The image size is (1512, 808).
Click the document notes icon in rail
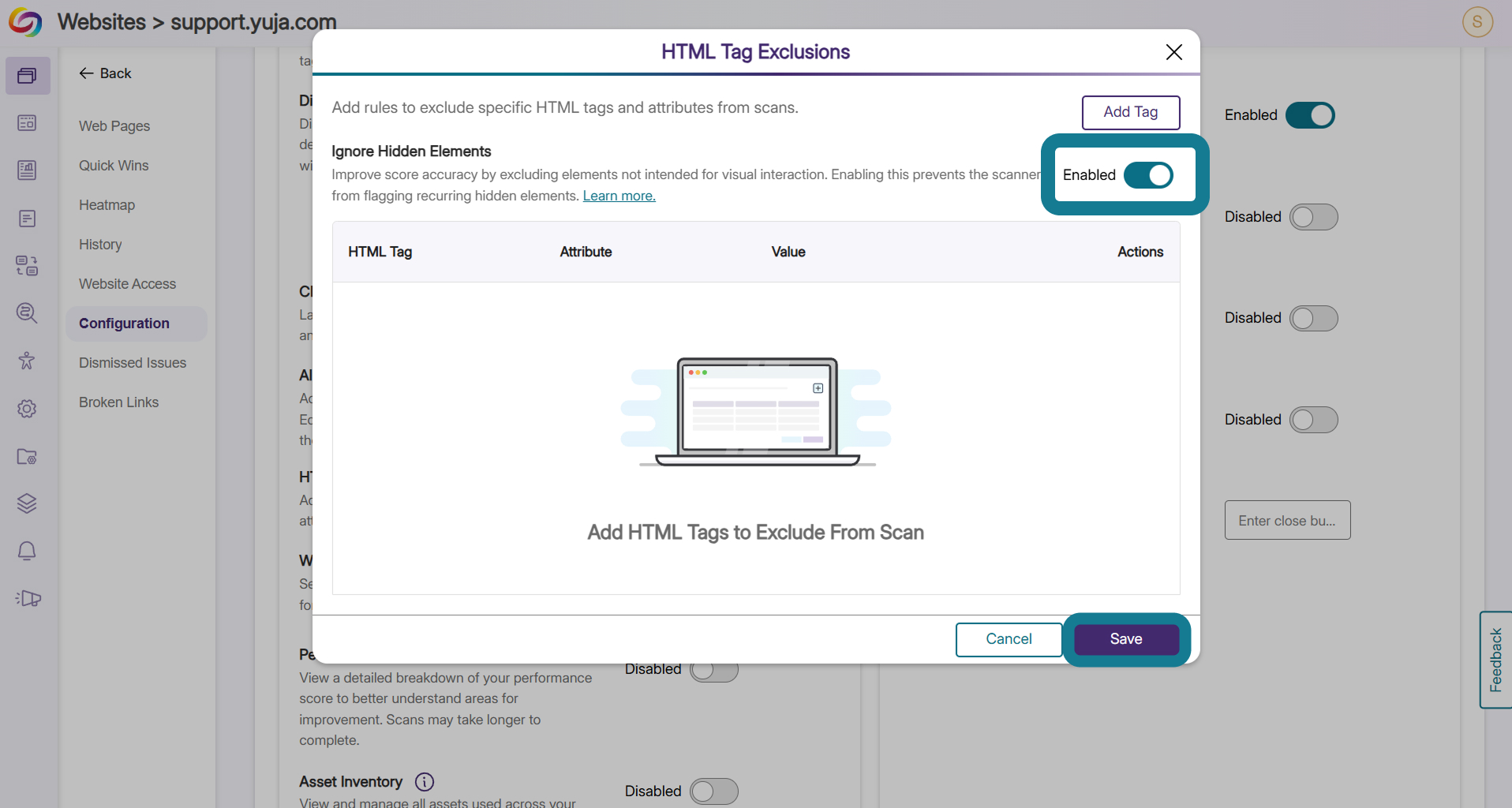pyautogui.click(x=27, y=219)
